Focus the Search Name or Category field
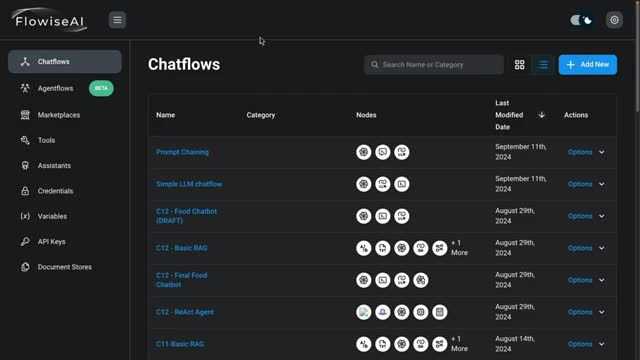The width and height of the screenshot is (640, 360). [433, 64]
